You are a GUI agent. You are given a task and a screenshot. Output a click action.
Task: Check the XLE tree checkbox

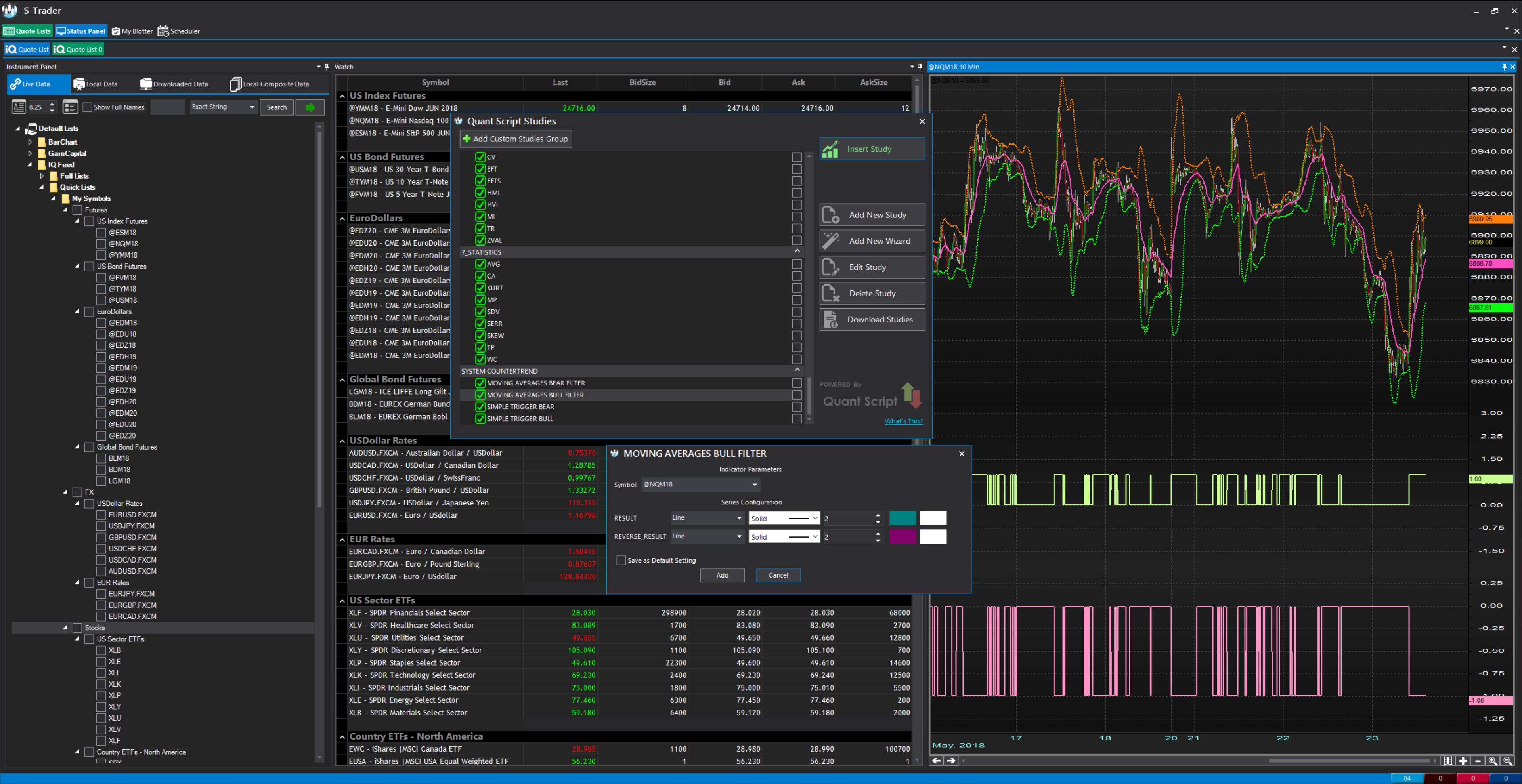[101, 662]
